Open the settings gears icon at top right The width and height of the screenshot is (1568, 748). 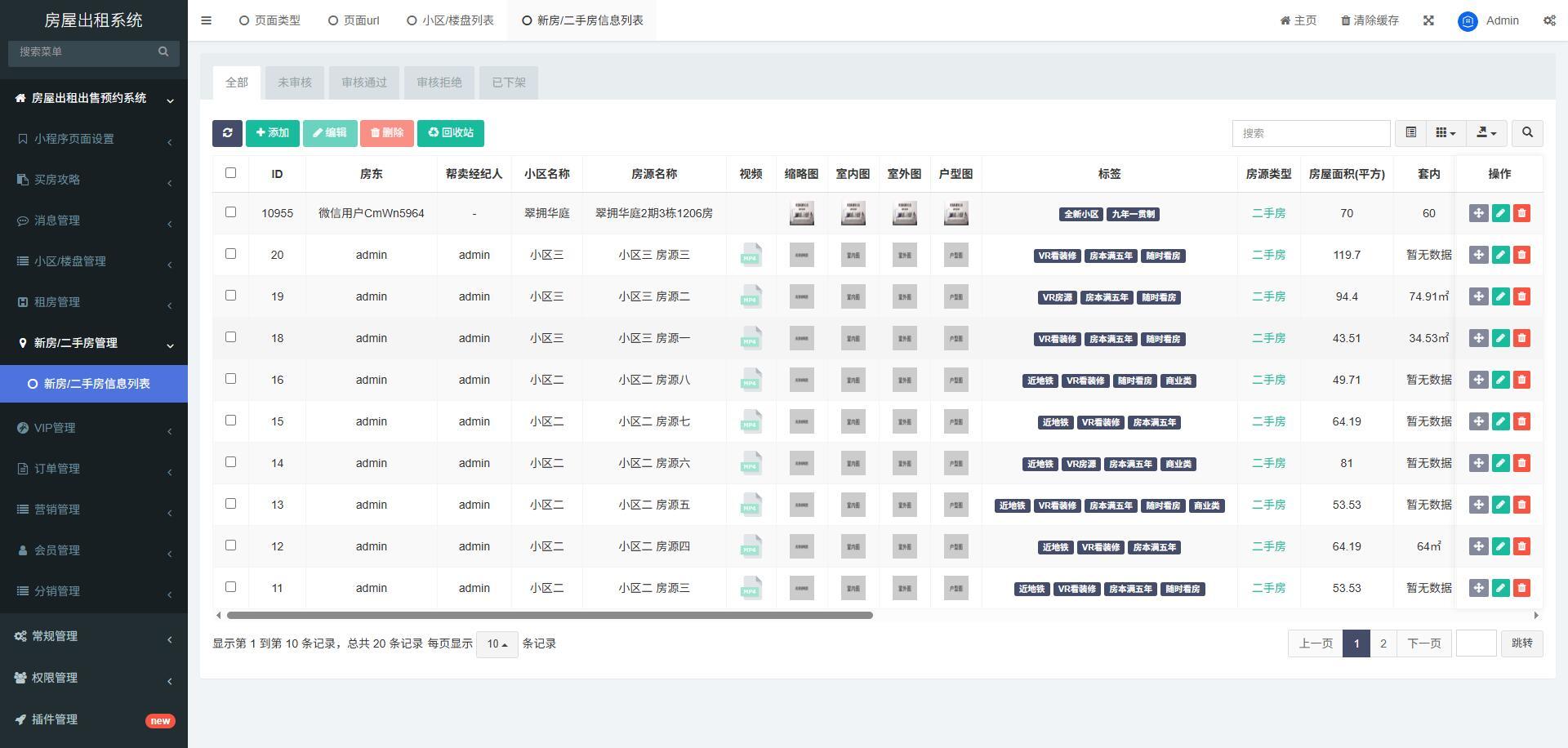1549,20
